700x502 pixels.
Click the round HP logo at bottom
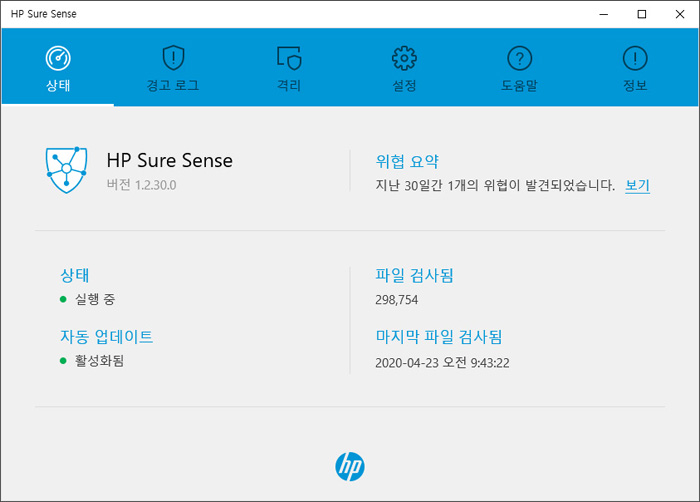click(x=350, y=467)
